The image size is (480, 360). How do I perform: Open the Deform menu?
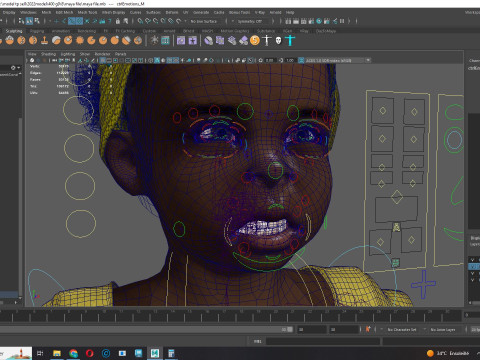[172, 12]
